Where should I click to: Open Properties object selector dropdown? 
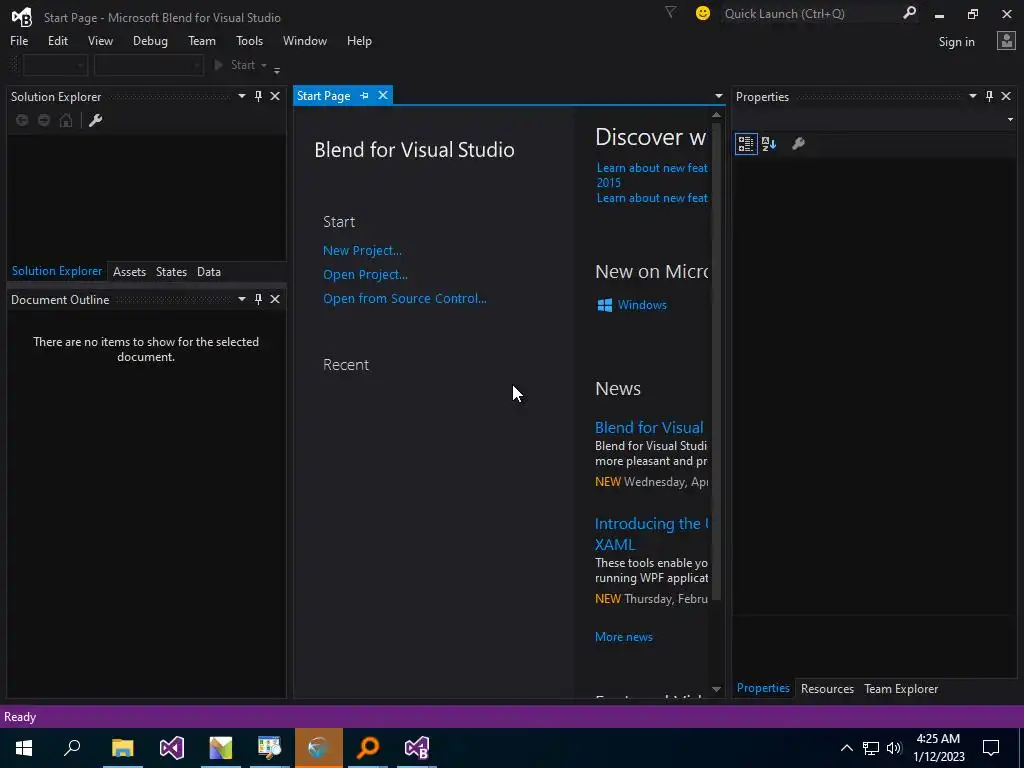[1010, 120]
